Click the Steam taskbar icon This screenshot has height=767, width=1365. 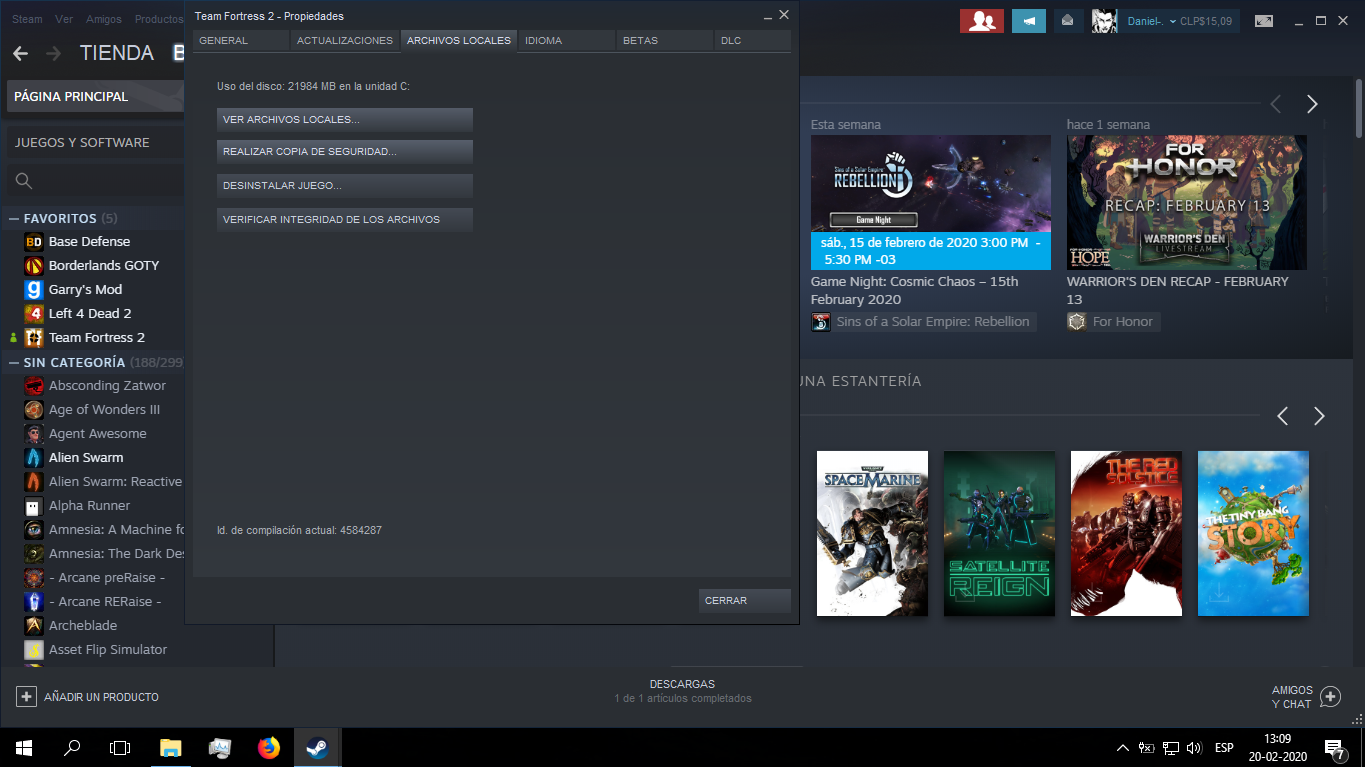(318, 747)
